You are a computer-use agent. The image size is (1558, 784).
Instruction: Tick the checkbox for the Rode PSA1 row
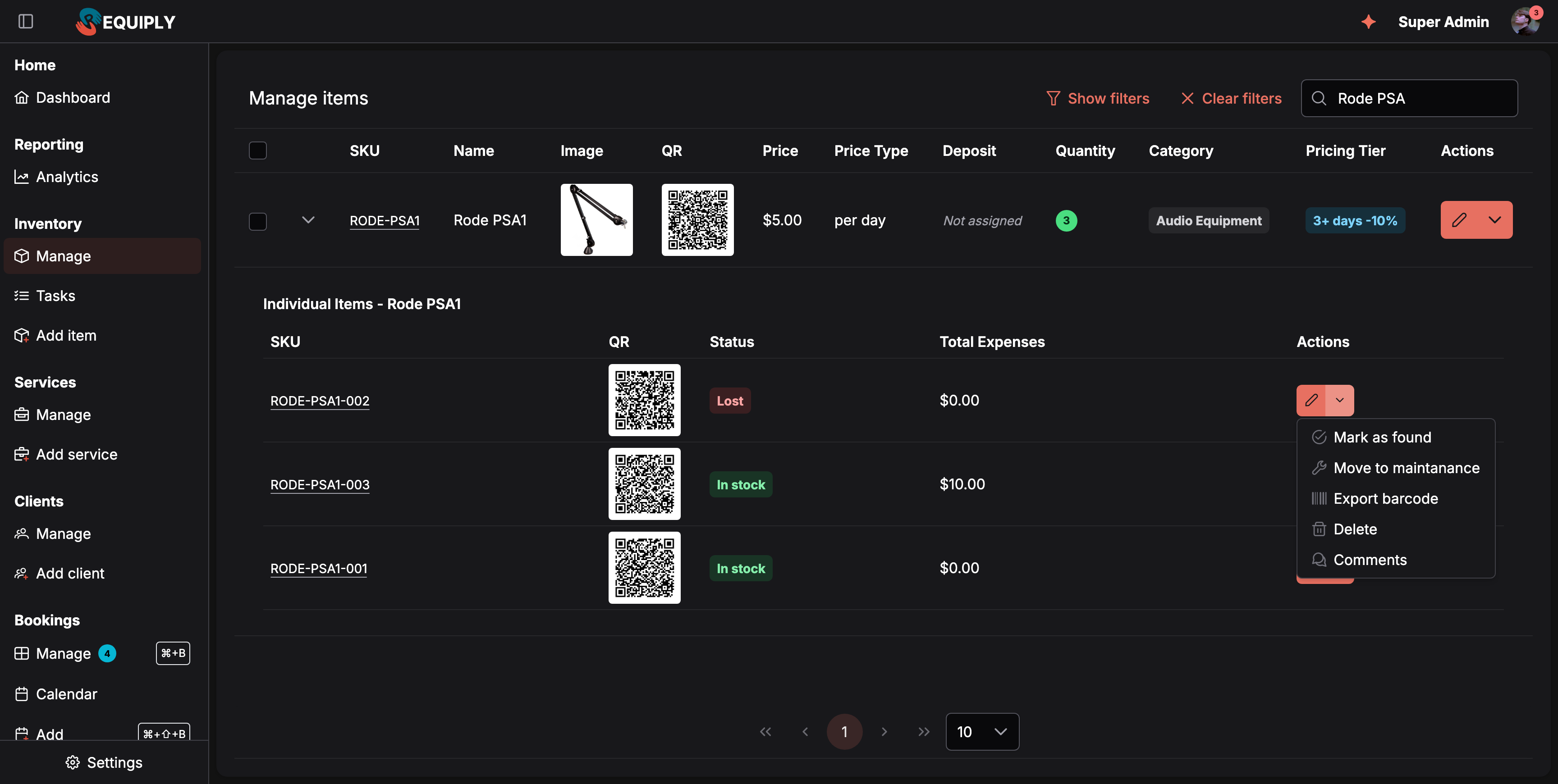click(x=258, y=221)
